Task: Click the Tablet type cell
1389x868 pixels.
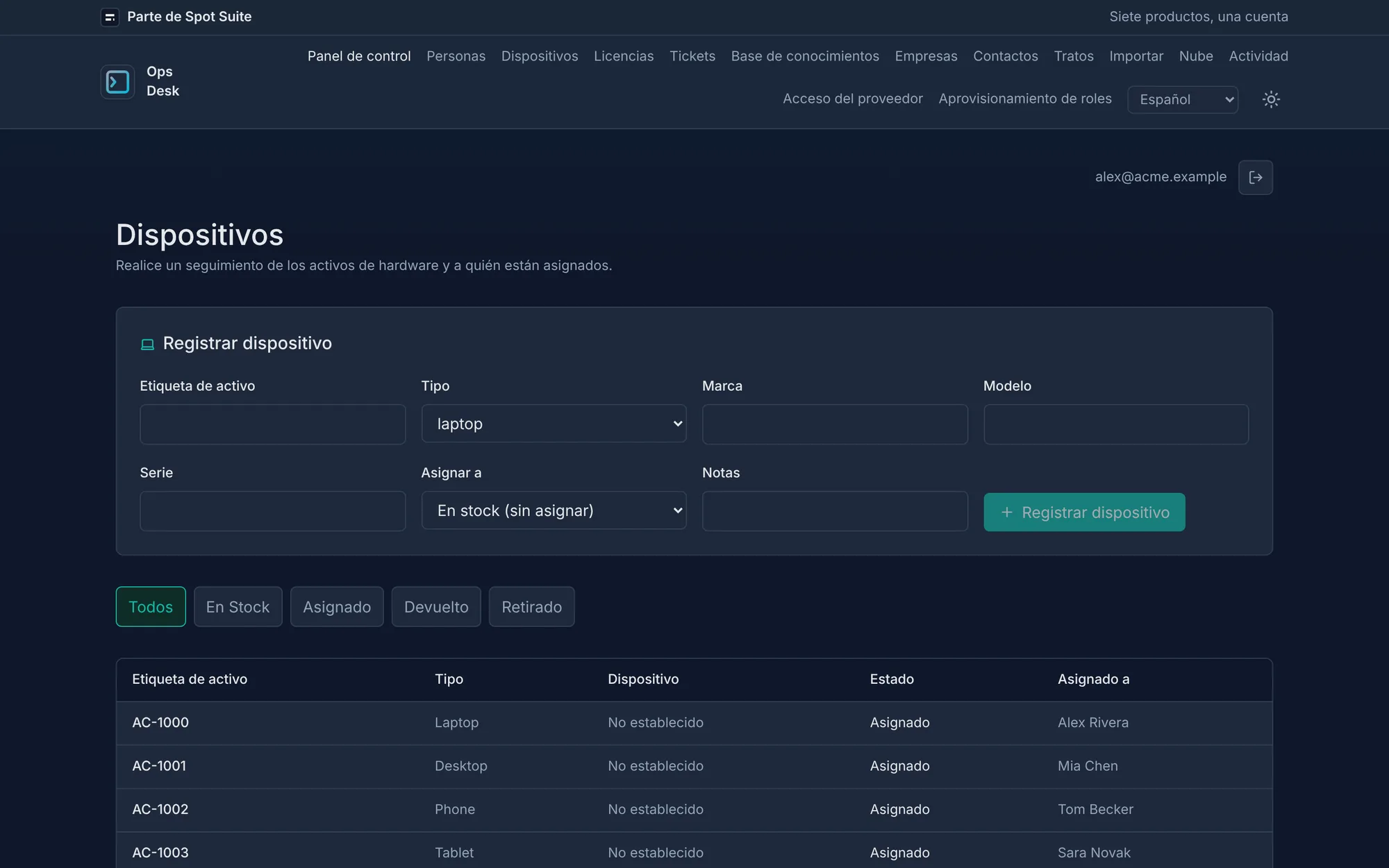Action: tap(454, 853)
